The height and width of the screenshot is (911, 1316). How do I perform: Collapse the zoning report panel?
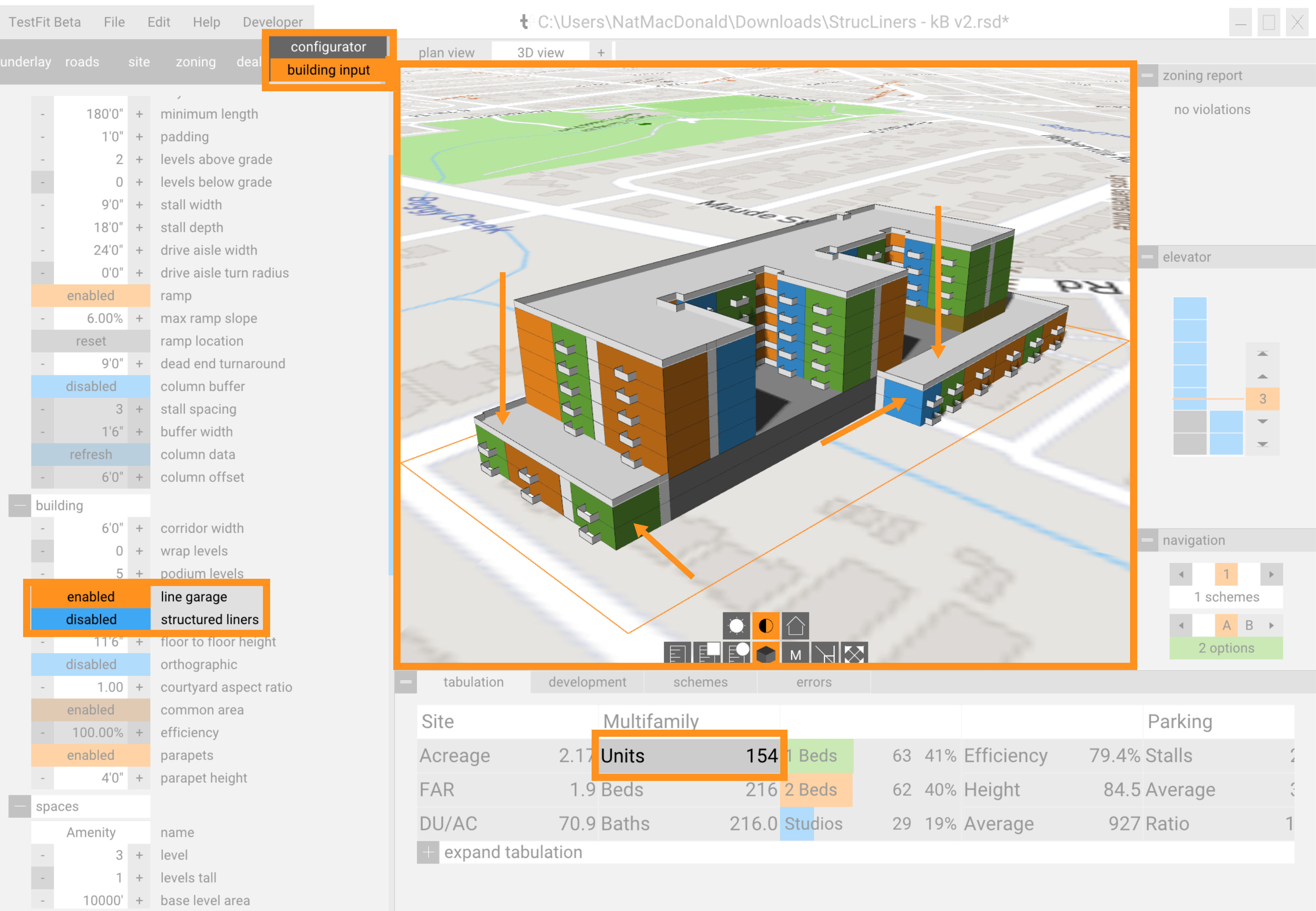point(1147,75)
